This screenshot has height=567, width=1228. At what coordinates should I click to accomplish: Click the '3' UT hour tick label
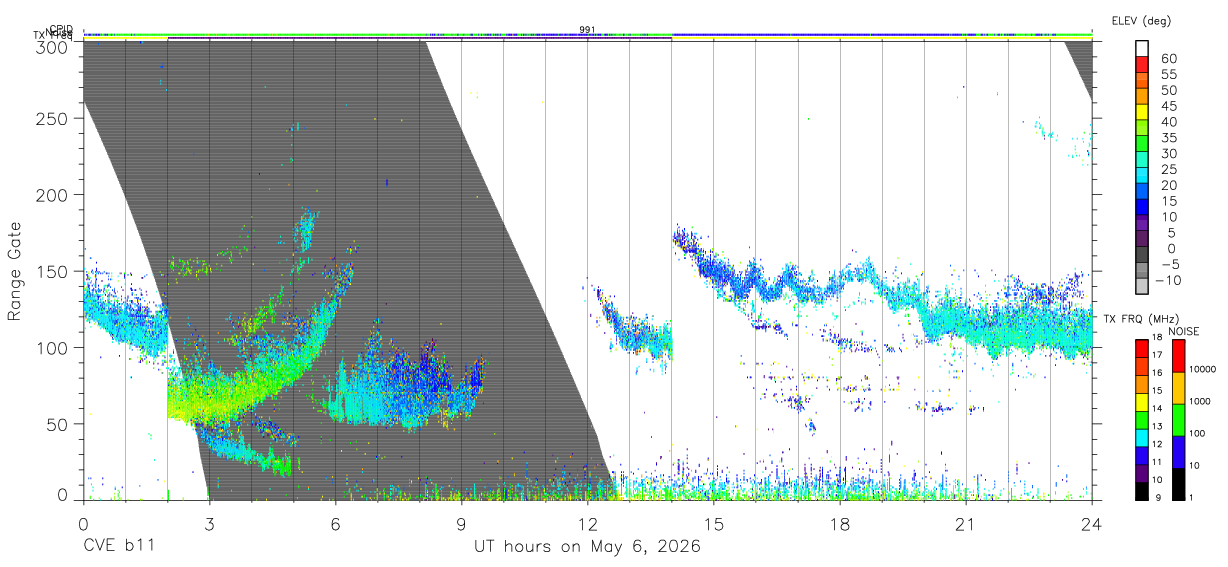[209, 524]
